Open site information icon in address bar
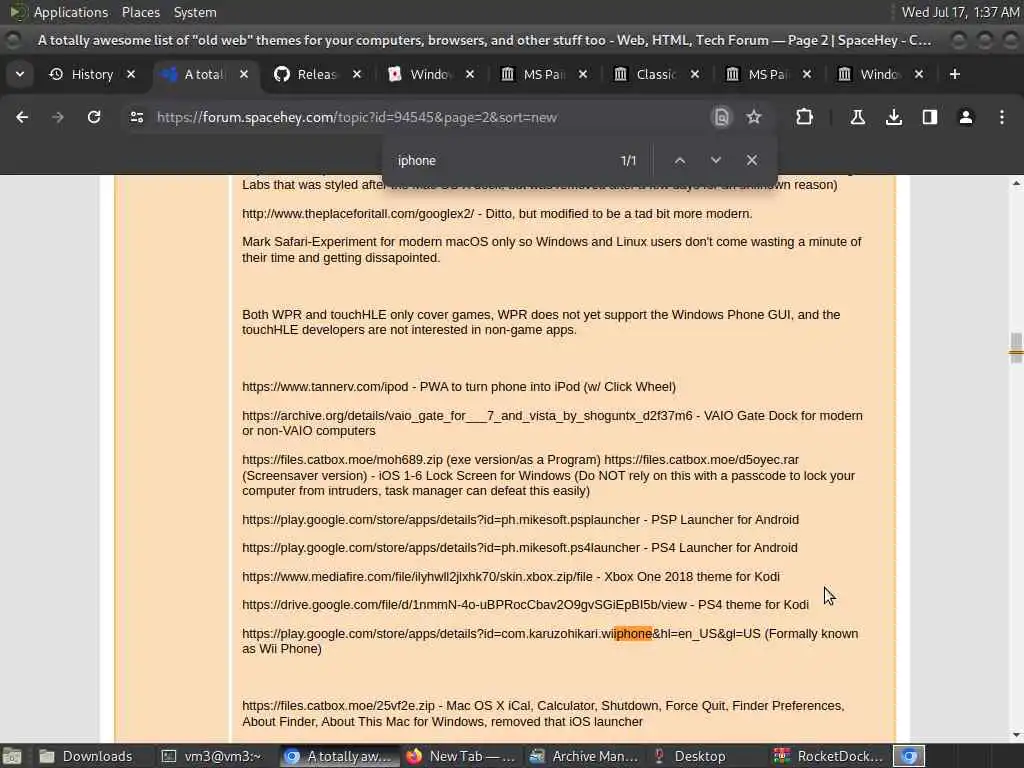This screenshot has width=1024, height=768. point(136,117)
